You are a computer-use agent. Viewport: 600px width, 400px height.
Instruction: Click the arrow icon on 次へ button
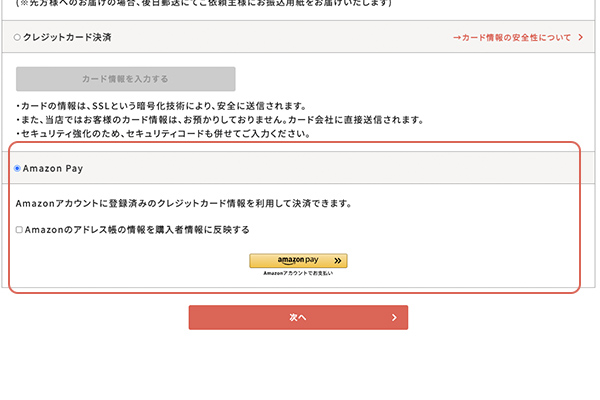pyautogui.click(x=395, y=318)
